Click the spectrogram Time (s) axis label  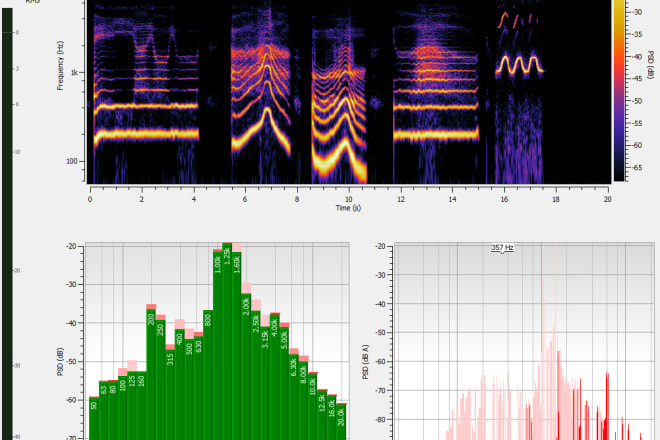348,211
